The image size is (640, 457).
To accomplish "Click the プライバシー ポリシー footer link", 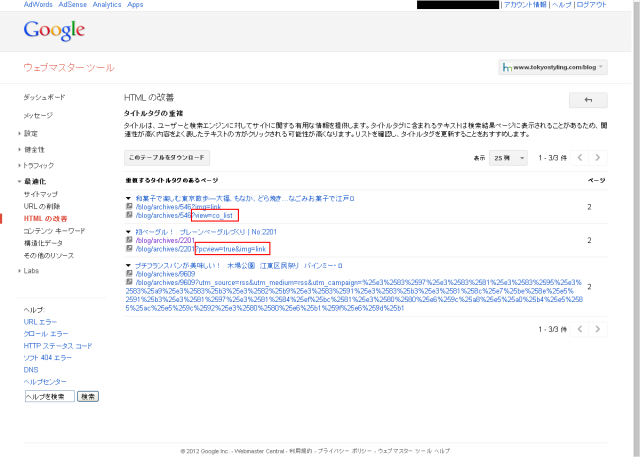I will click(344, 451).
